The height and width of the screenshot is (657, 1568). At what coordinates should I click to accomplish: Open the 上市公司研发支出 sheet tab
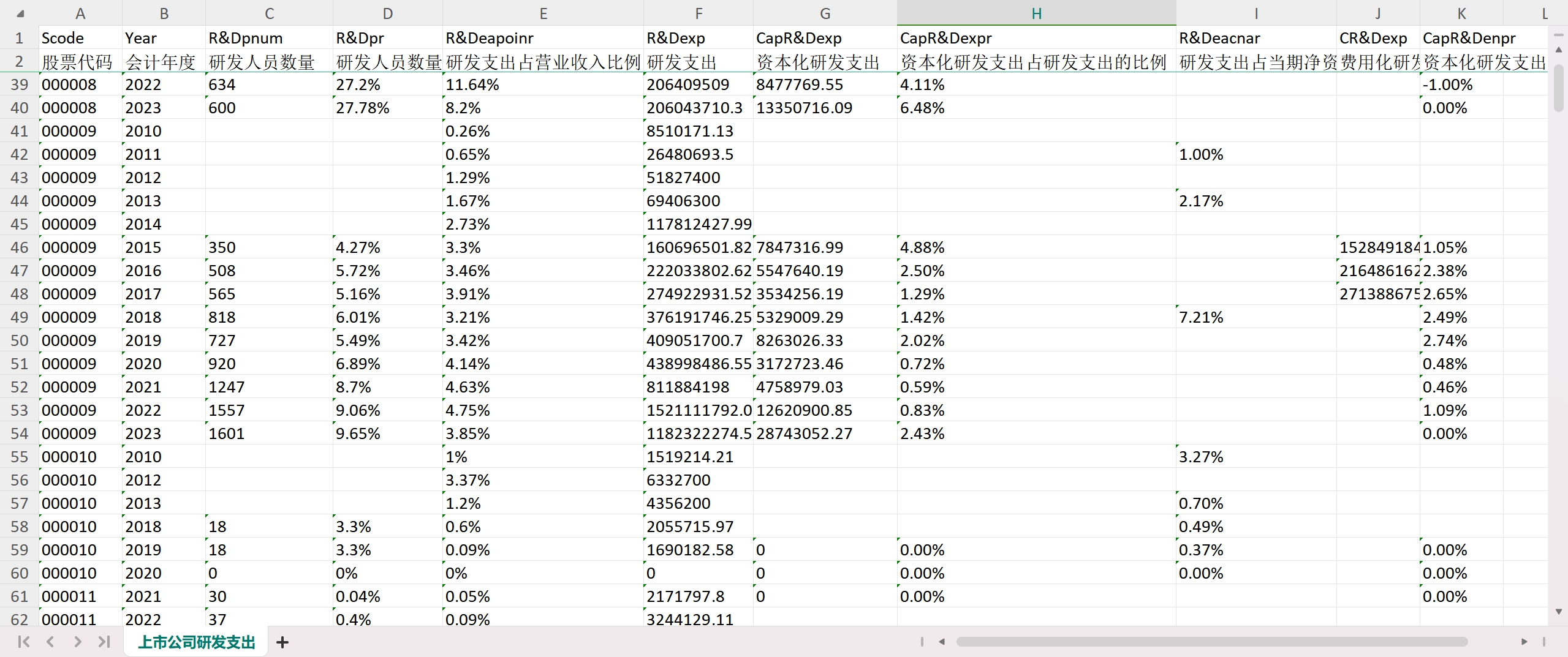(196, 642)
